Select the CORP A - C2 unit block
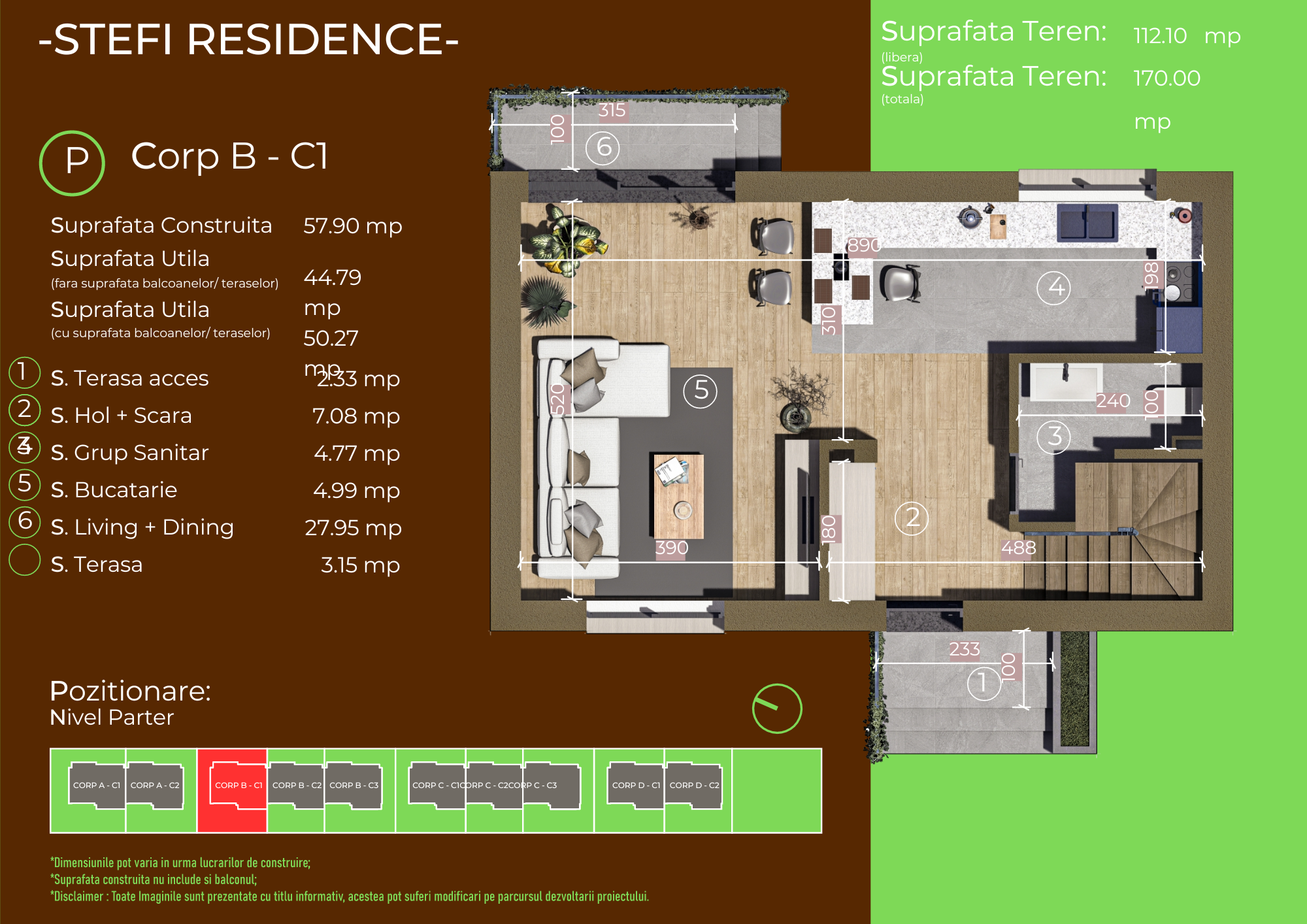1307x924 pixels. tap(155, 785)
